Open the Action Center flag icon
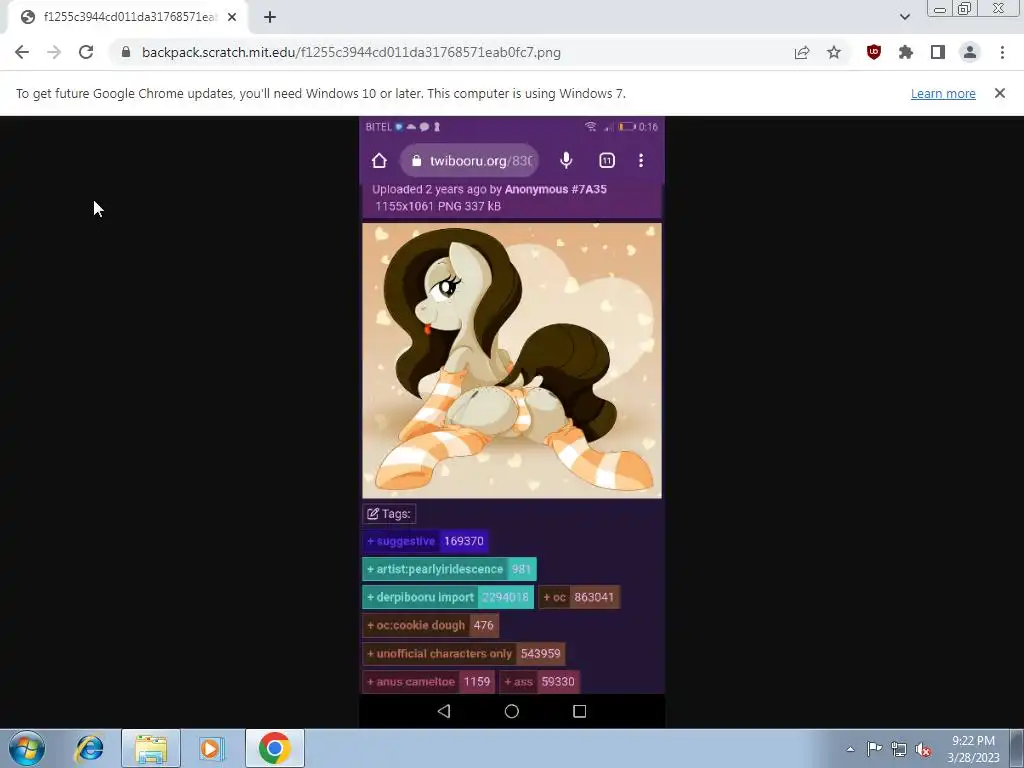Screen dimensions: 1024x768 (874, 749)
